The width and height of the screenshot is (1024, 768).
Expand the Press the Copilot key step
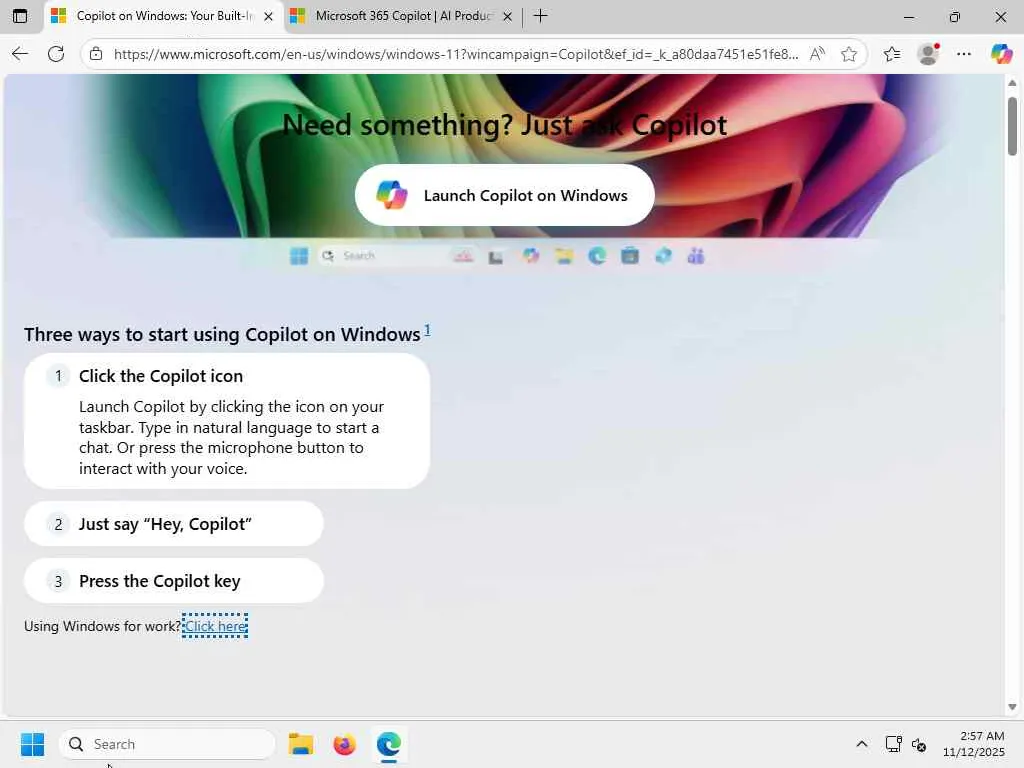(x=174, y=581)
